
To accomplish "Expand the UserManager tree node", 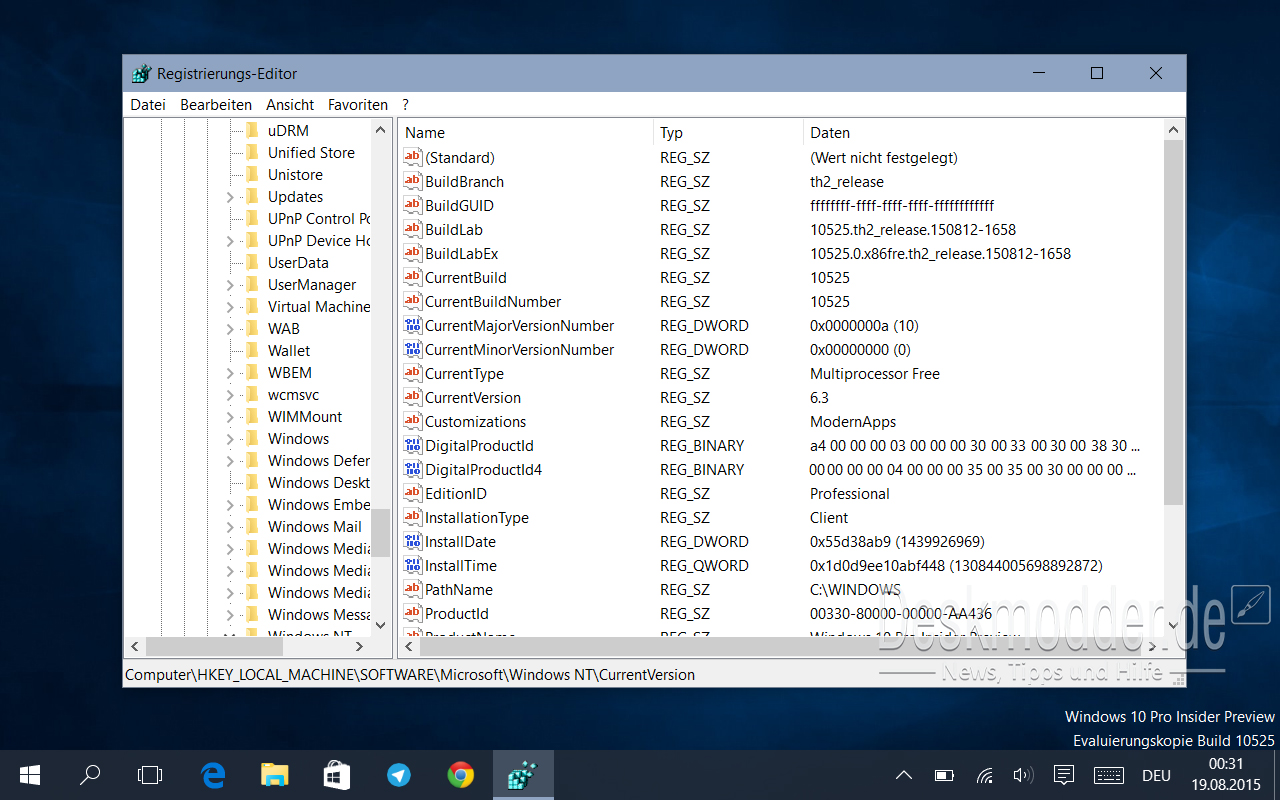I will click(230, 285).
